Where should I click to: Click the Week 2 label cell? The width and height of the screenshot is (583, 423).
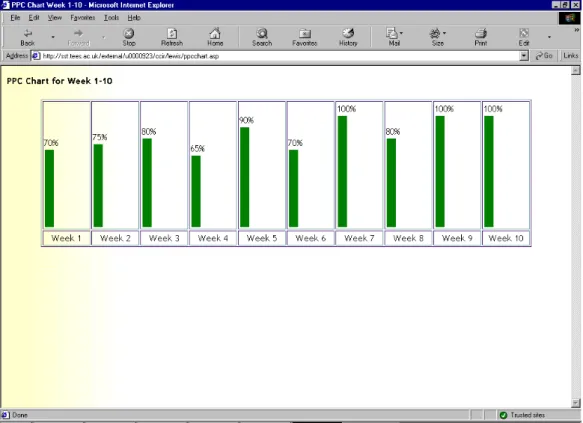(115, 238)
